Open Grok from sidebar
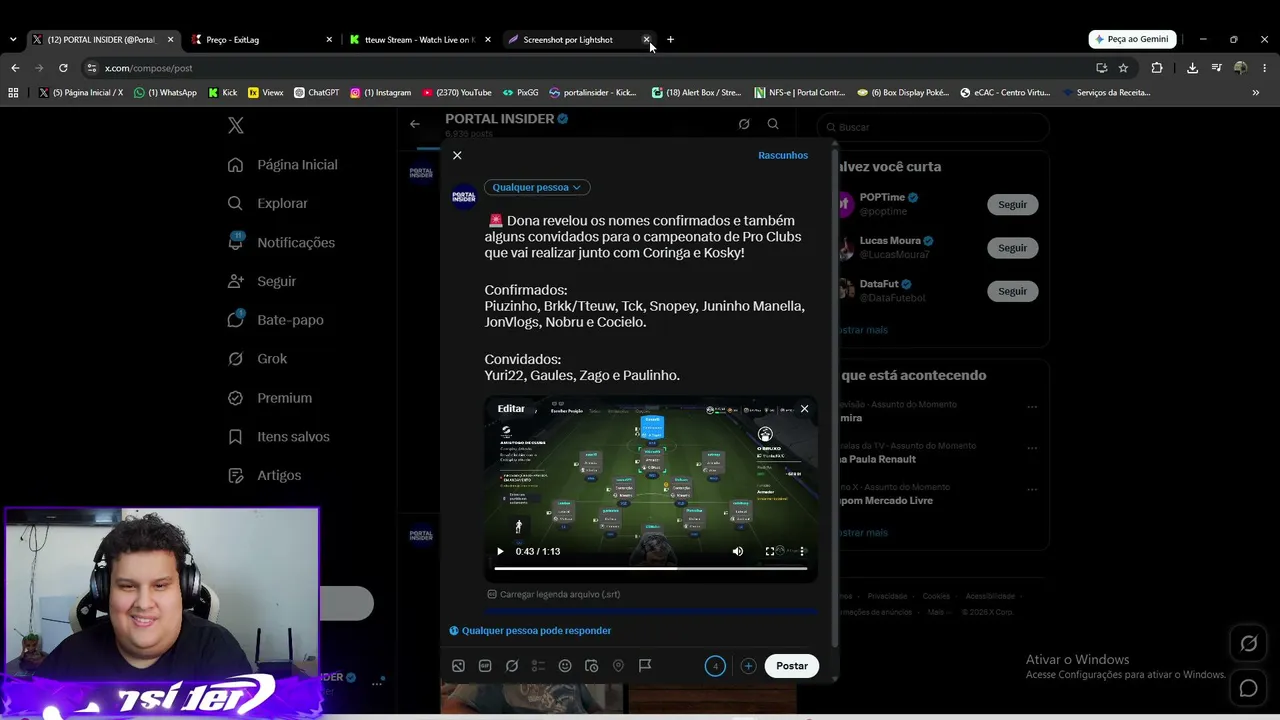 258,359
